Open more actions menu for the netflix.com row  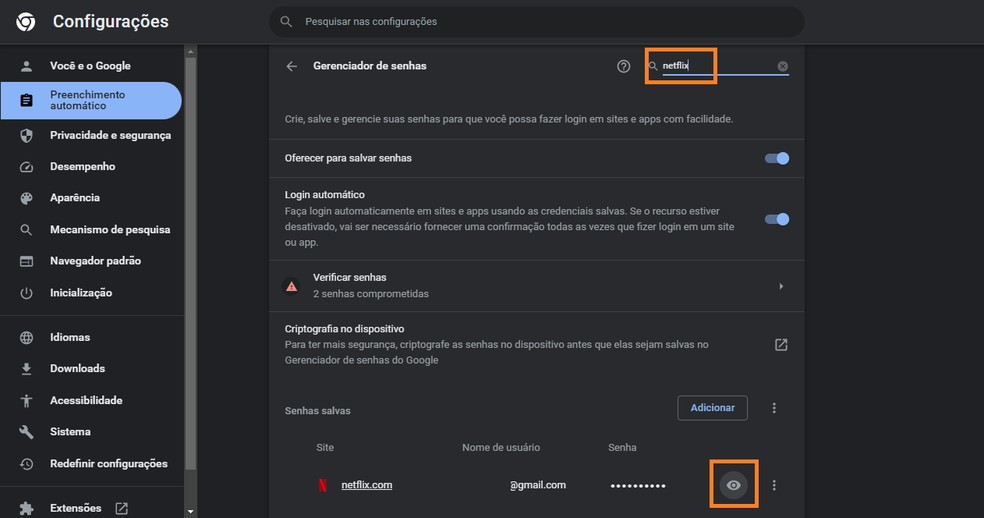(x=774, y=485)
